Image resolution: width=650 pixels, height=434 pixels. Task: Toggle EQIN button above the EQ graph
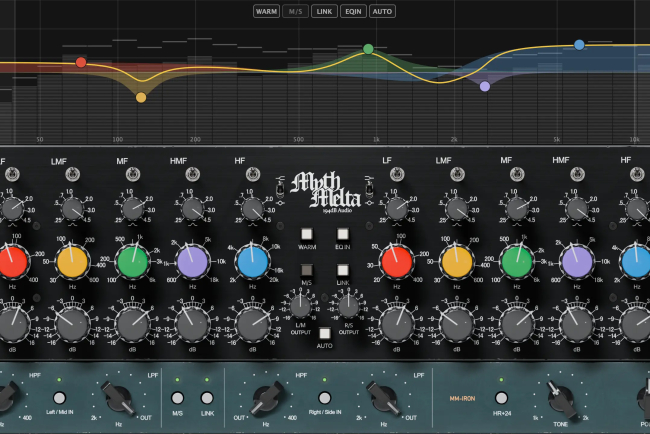353,12
